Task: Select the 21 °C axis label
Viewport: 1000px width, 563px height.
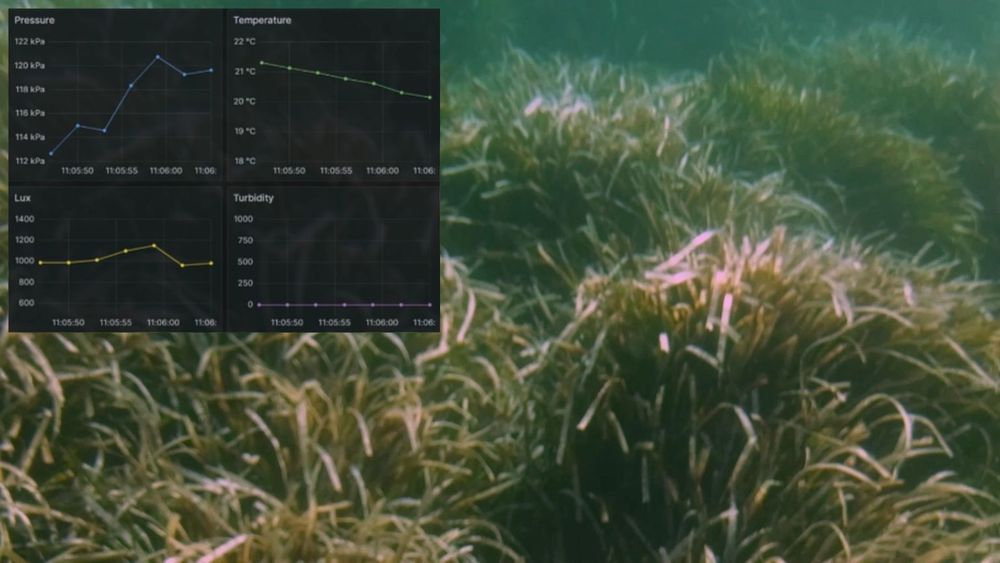Action: 244,71
